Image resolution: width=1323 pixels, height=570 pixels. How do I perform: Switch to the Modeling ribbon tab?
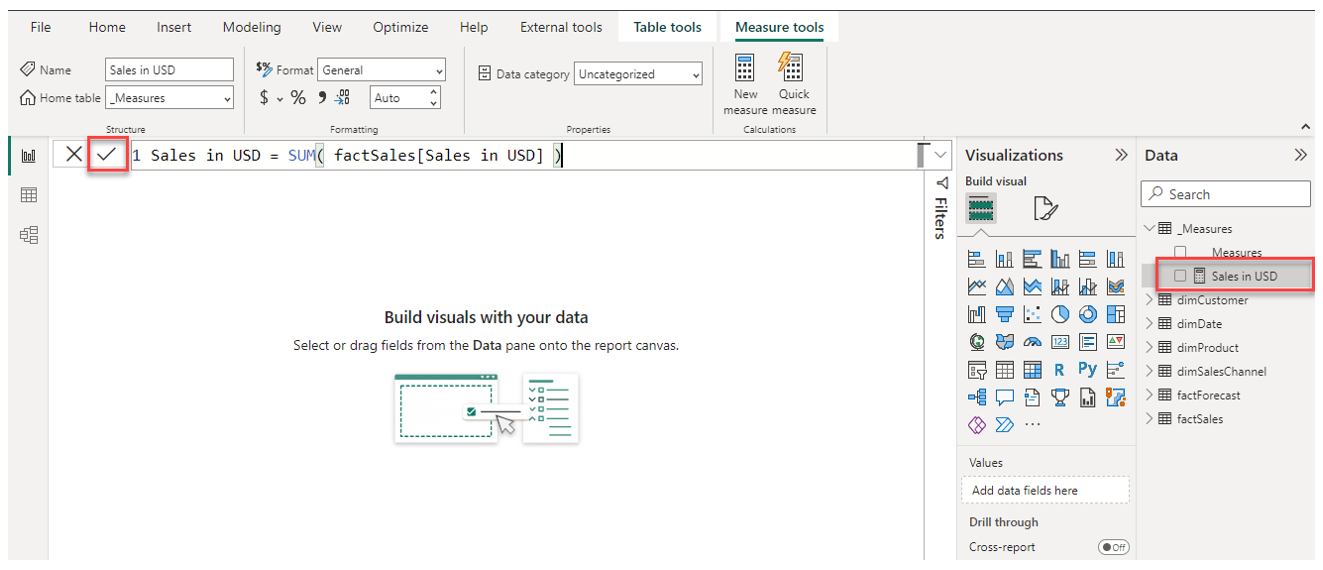252,27
